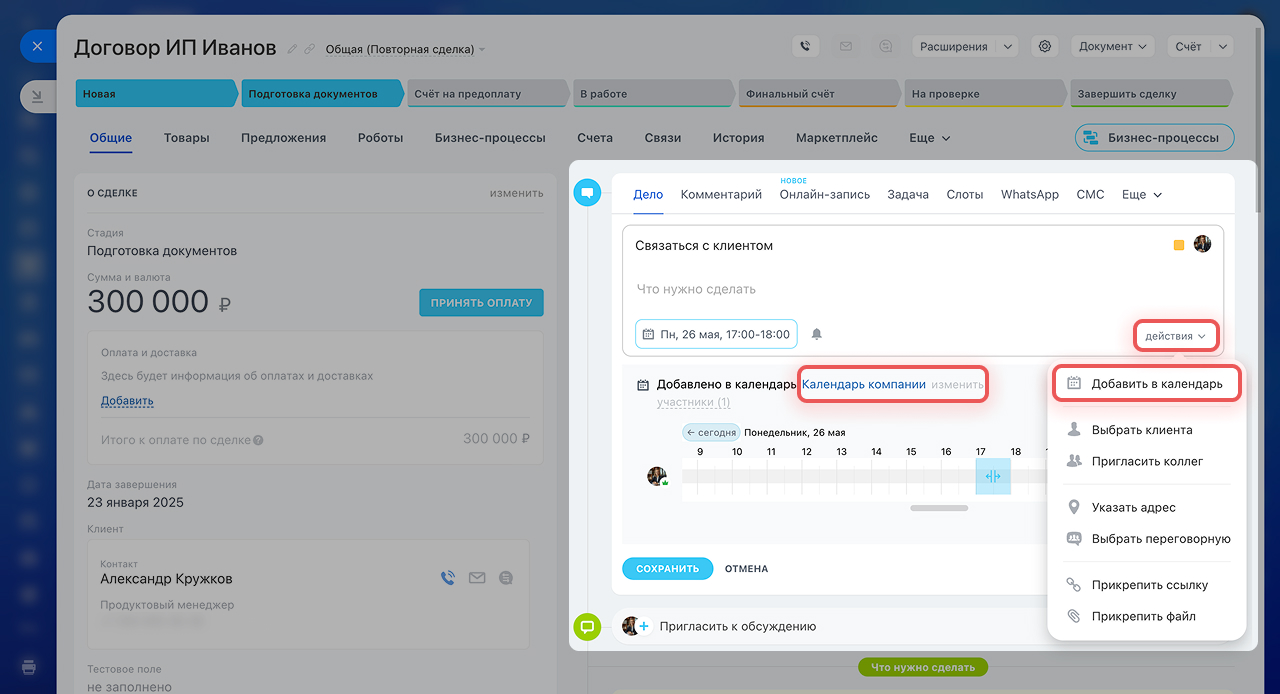1280x694 pixels.
Task: Click the phone call icon in header
Action: tap(806, 46)
